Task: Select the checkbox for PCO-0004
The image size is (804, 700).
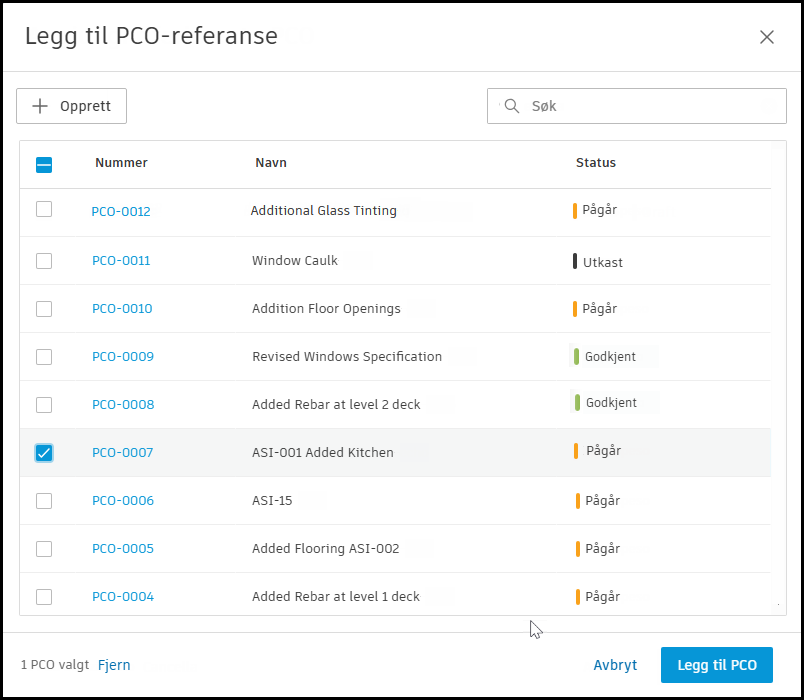Action: (x=44, y=597)
